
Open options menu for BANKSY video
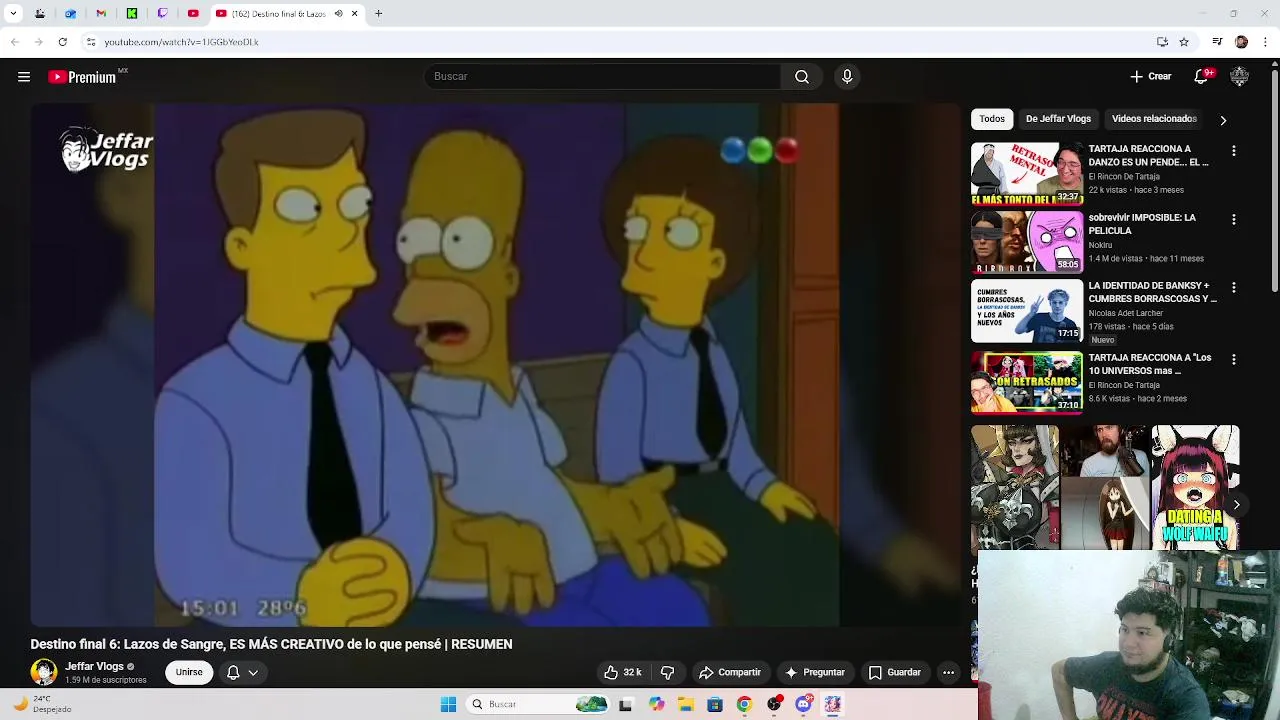(1234, 287)
